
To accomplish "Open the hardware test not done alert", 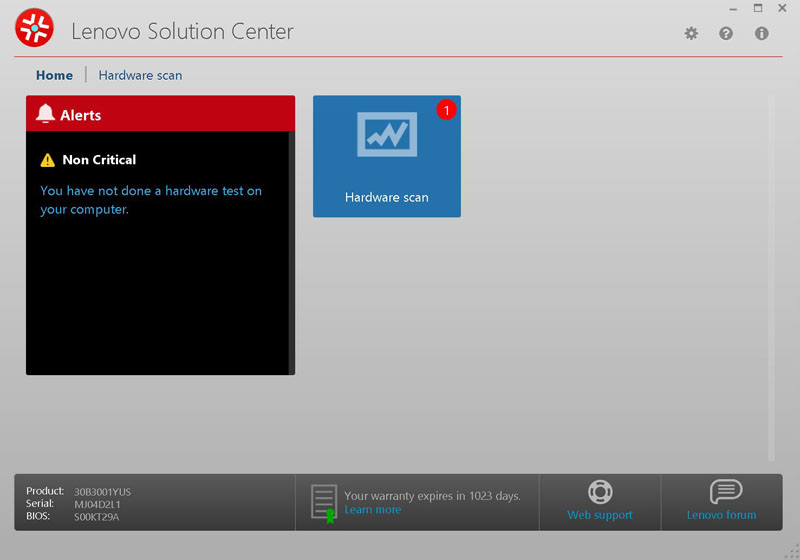I will pos(150,200).
